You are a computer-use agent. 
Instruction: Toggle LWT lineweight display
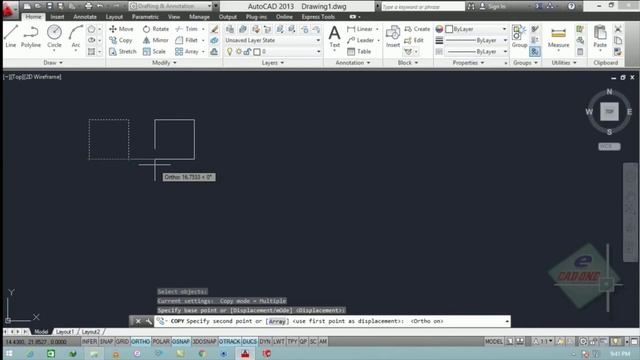[x=279, y=342]
